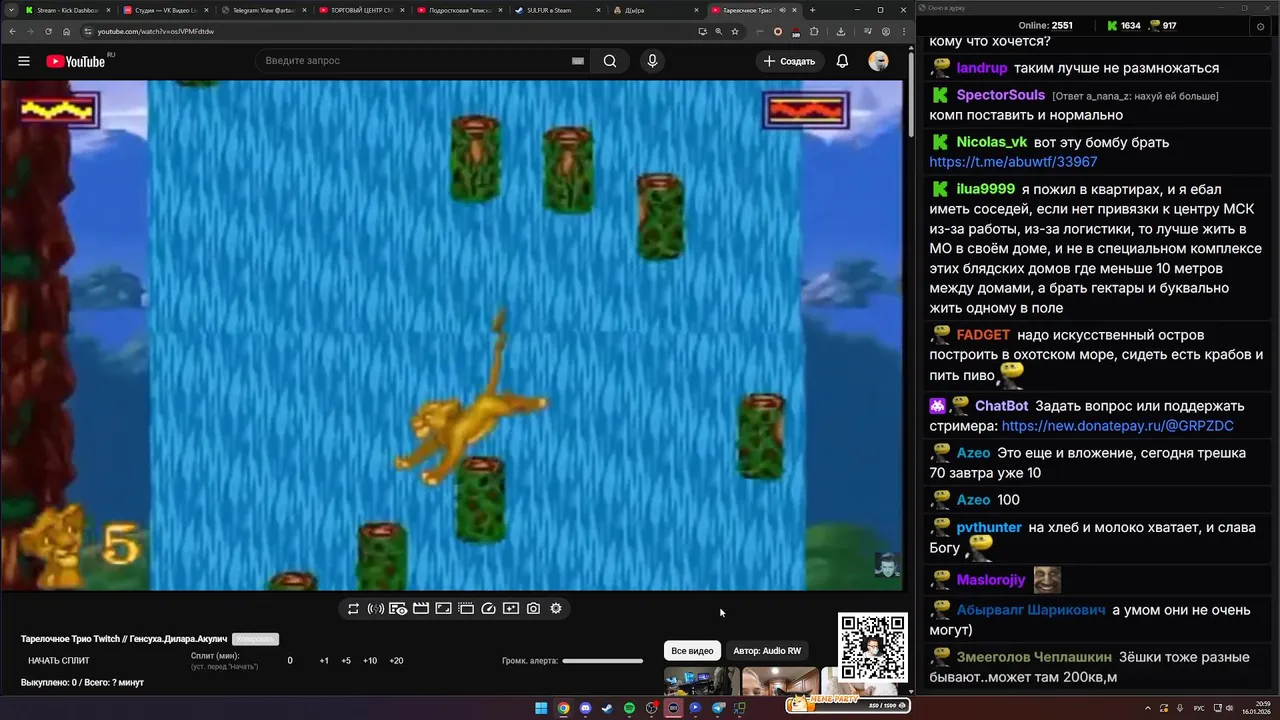Take video screenshot with camera icon
Image resolution: width=1280 pixels, height=720 pixels.
point(533,608)
